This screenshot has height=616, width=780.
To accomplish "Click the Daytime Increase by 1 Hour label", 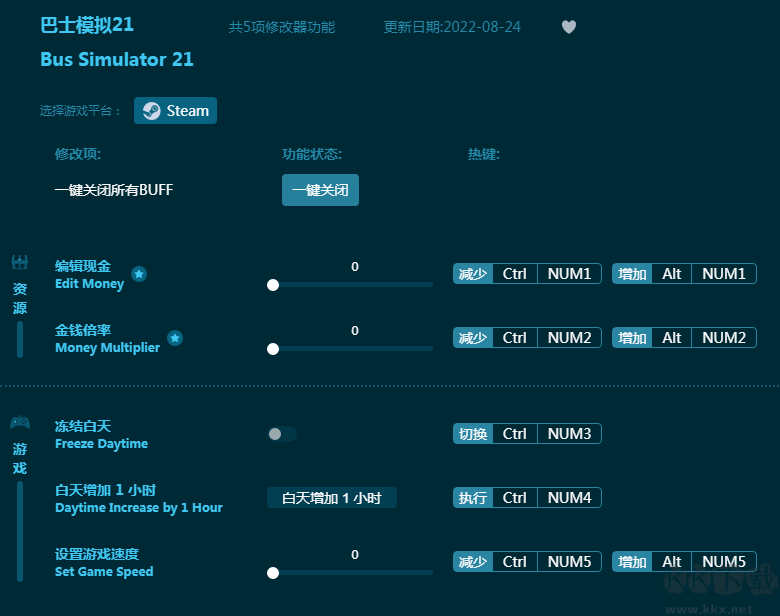I will coord(139,508).
